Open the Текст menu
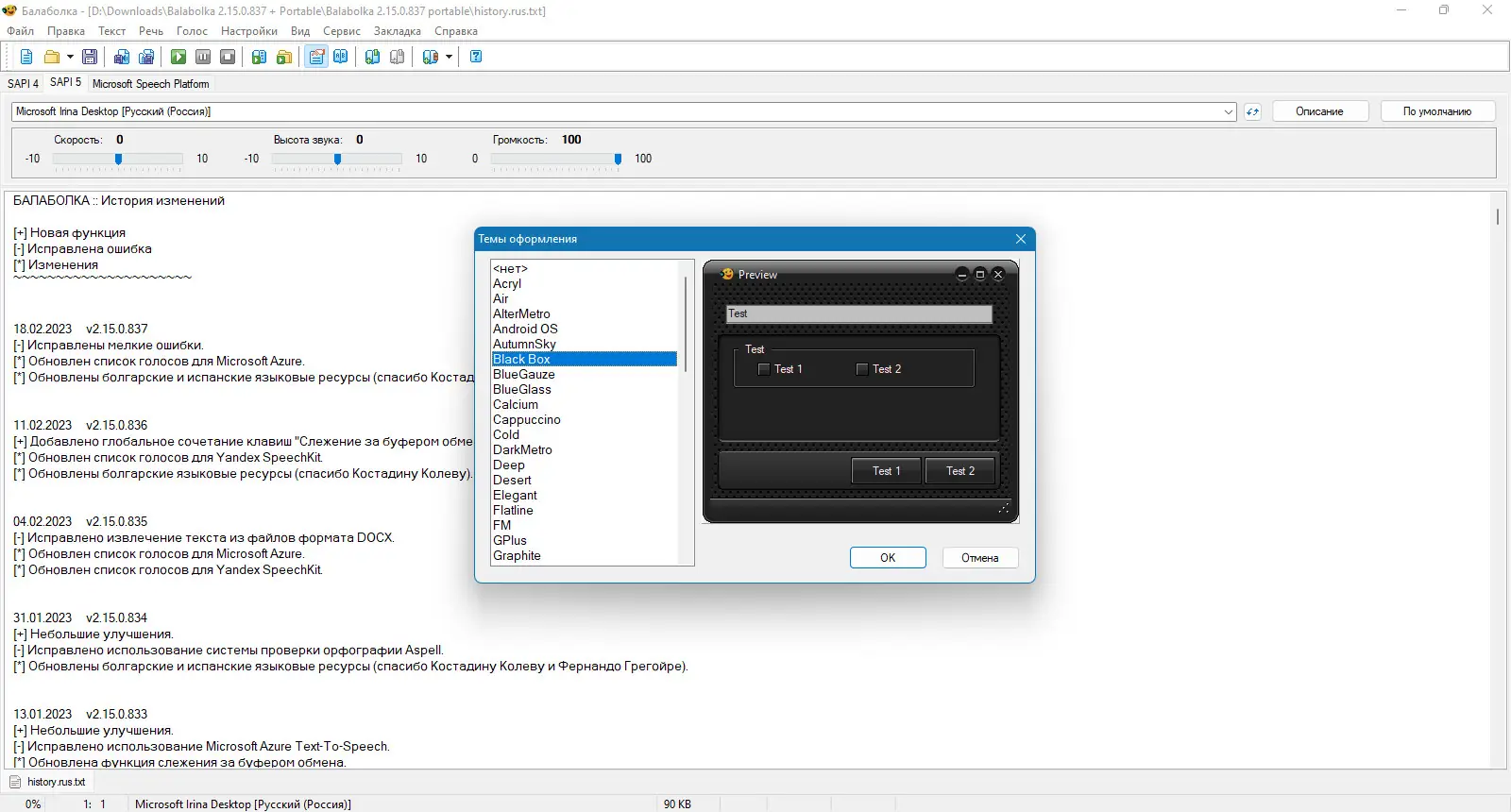The width and height of the screenshot is (1511, 812). 112,31
